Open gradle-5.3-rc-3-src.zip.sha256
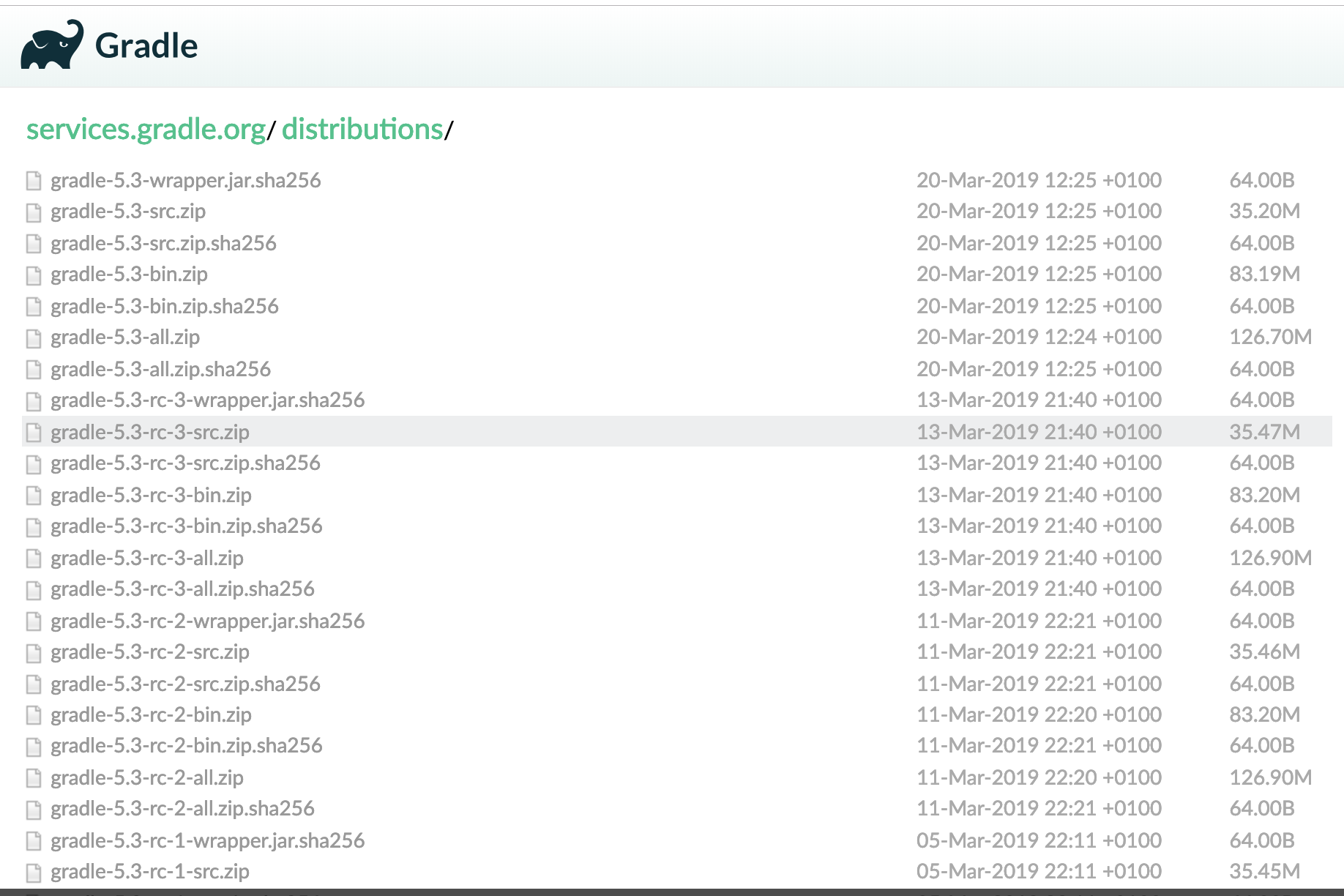The height and width of the screenshot is (896, 1344). pyautogui.click(x=185, y=463)
